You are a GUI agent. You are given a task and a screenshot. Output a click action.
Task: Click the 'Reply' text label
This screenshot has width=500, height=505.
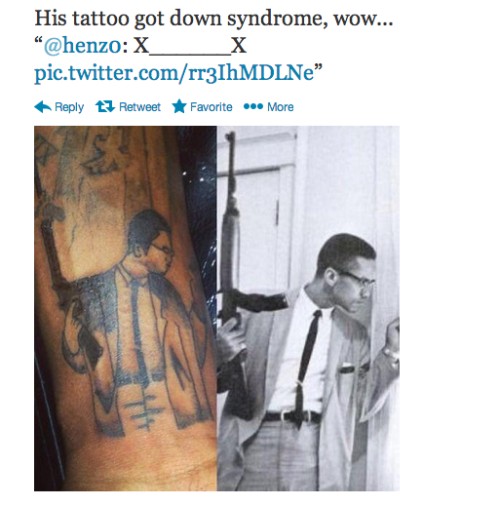69,107
